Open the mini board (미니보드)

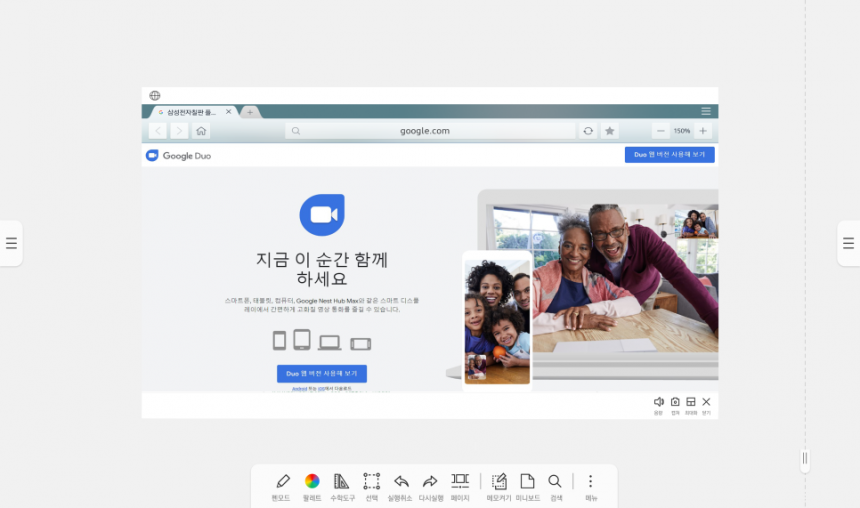[x=528, y=487]
